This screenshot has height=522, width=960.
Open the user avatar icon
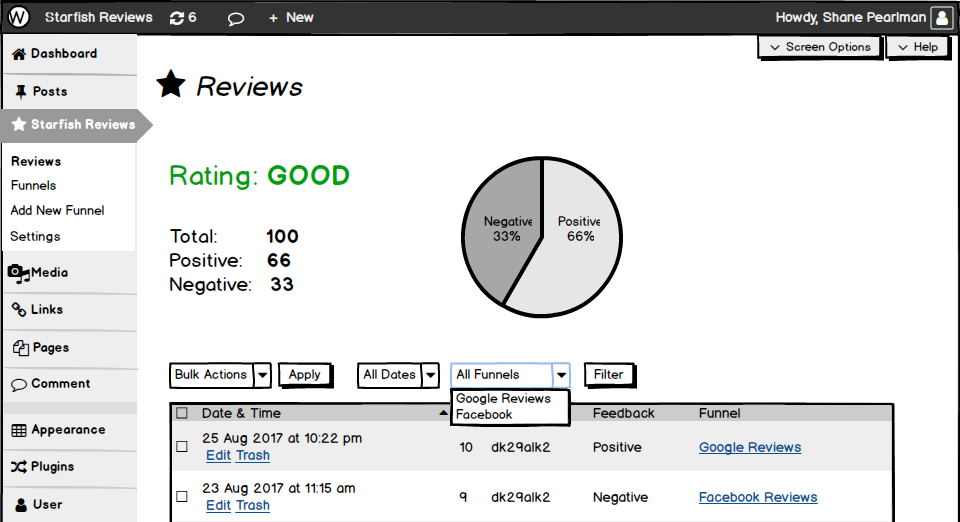(942, 18)
